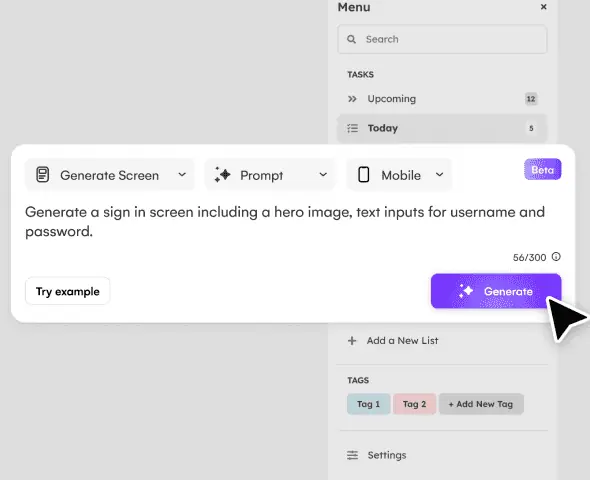
Task: Click the prompt text area
Action: pos(285,222)
